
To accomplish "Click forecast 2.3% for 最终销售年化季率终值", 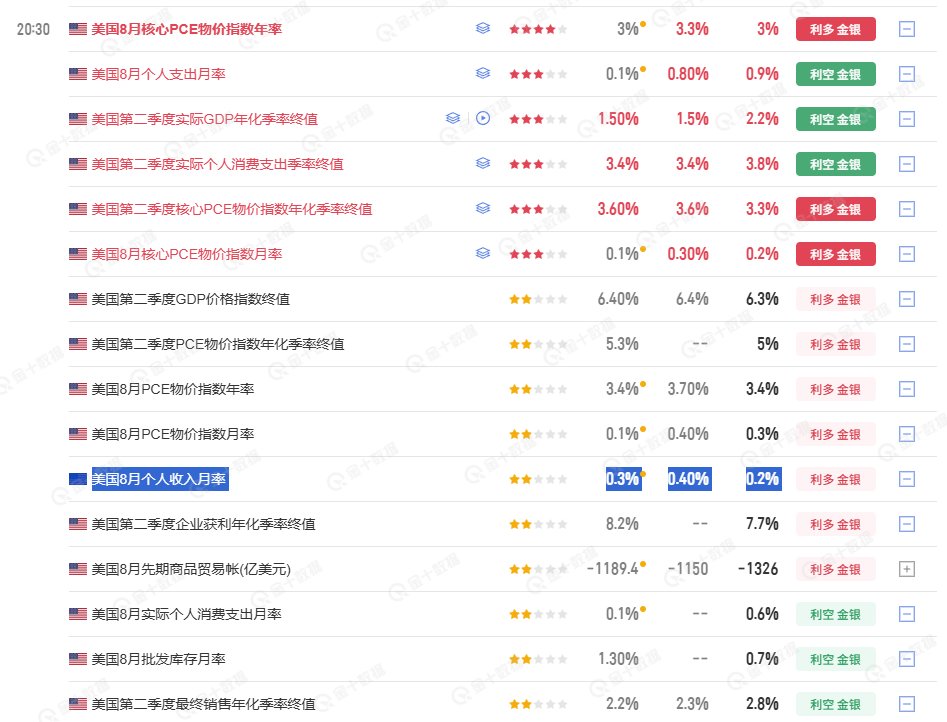I will [x=692, y=704].
